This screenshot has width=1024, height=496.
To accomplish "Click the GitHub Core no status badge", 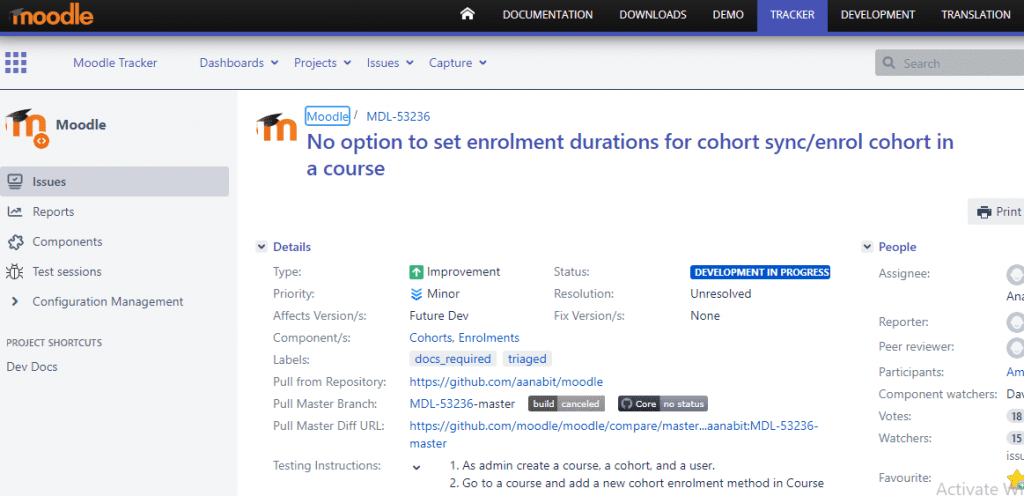I will (663, 404).
